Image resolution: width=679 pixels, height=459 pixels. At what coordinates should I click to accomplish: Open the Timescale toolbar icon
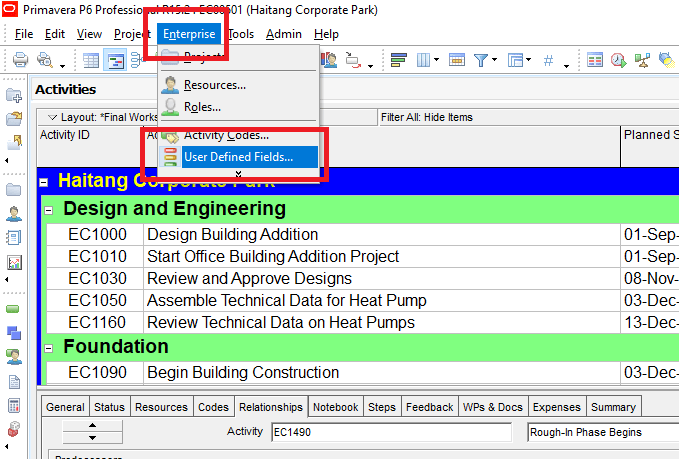(457, 60)
